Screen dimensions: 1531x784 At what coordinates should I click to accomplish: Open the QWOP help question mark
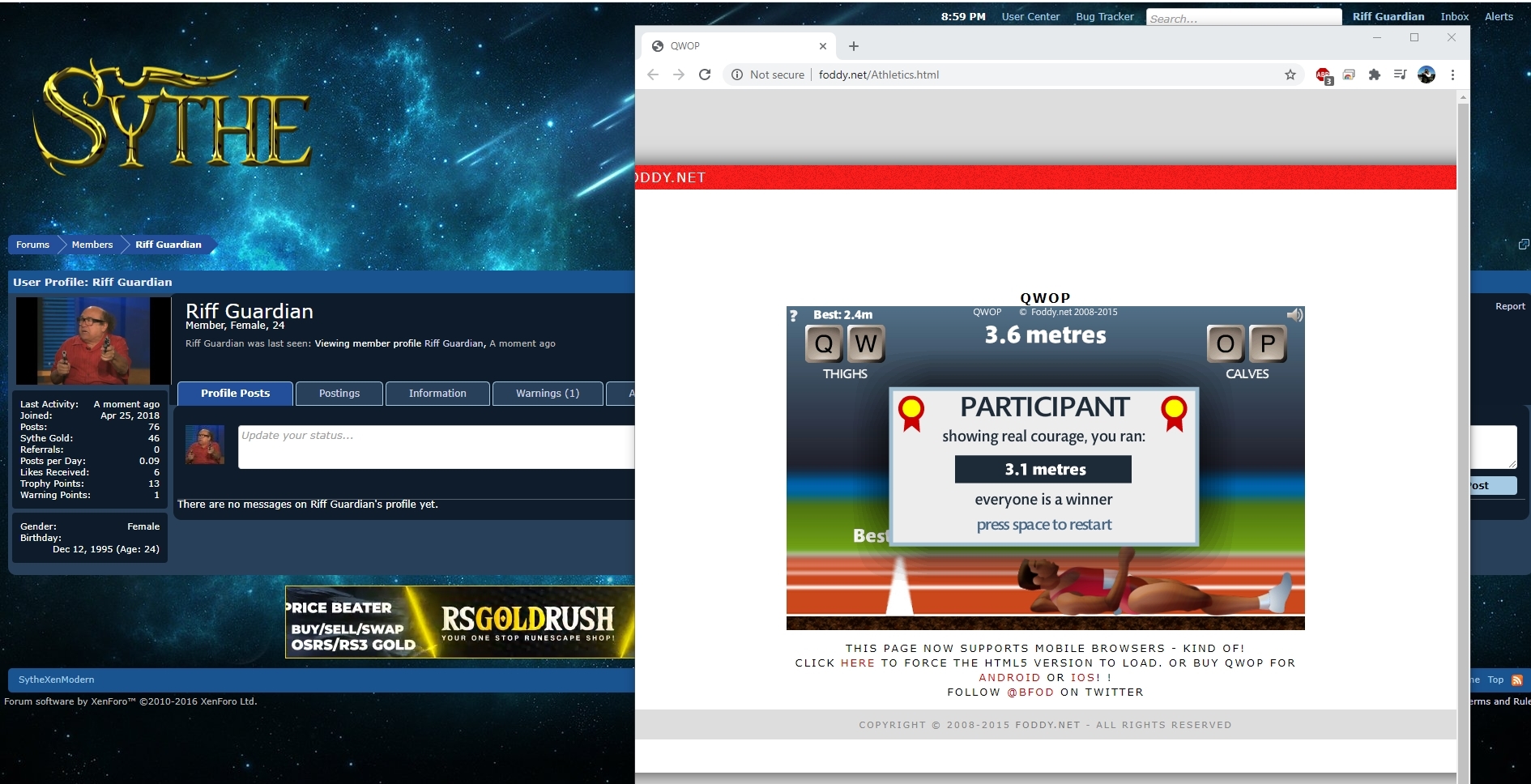(794, 316)
